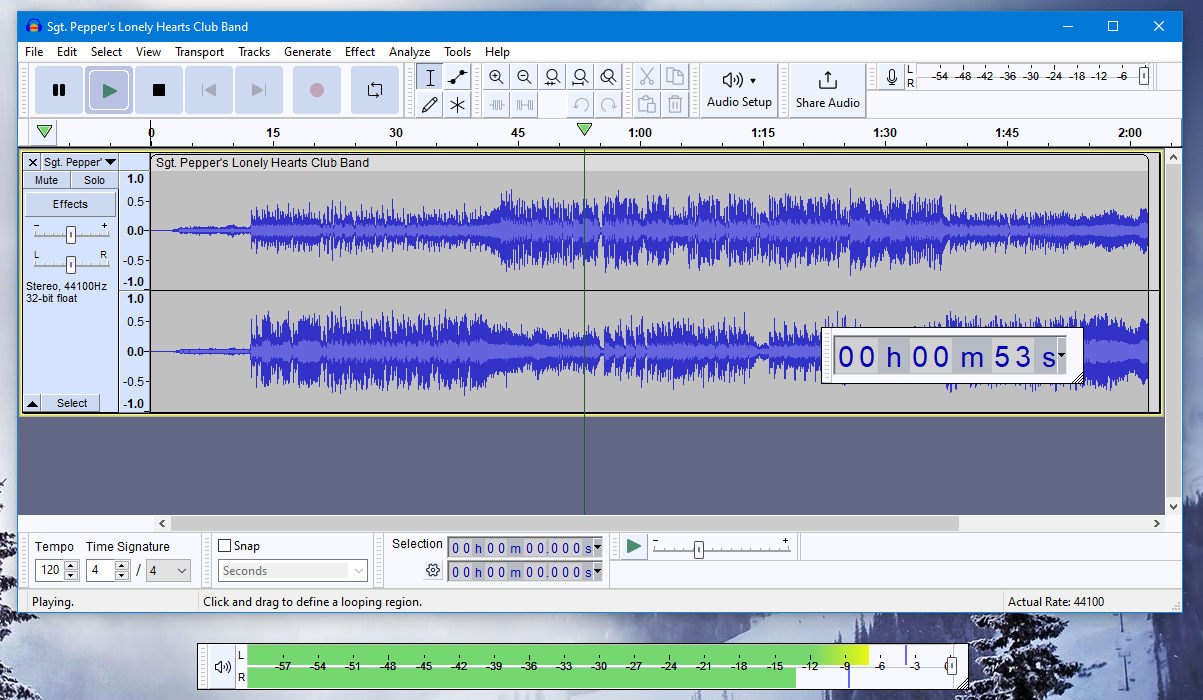Open the Transport menu

[199, 52]
